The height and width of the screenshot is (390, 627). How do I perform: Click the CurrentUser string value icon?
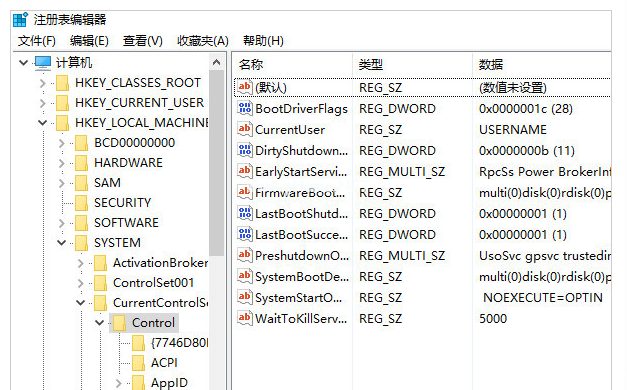[245, 129]
